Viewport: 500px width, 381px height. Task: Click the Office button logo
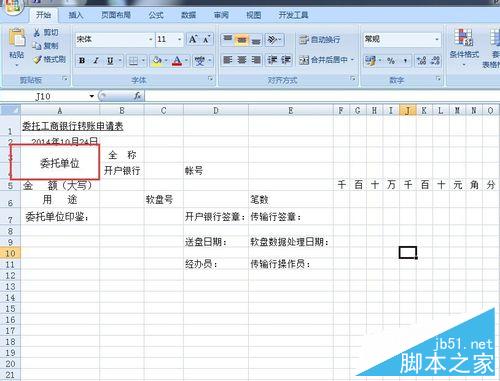[x=12, y=7]
